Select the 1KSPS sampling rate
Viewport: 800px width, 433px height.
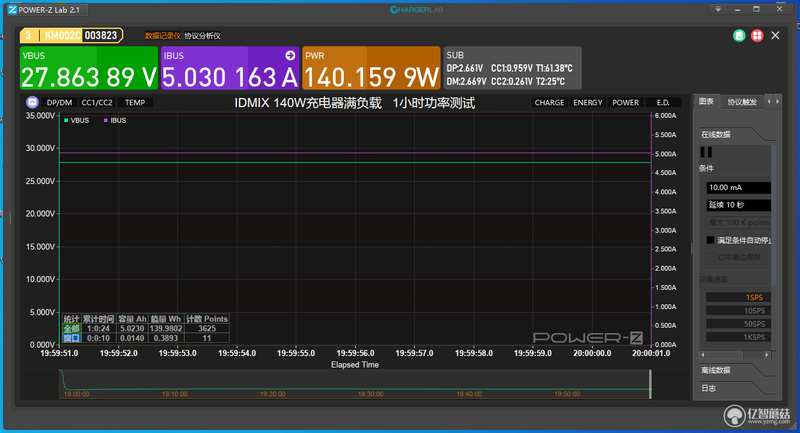(x=738, y=337)
